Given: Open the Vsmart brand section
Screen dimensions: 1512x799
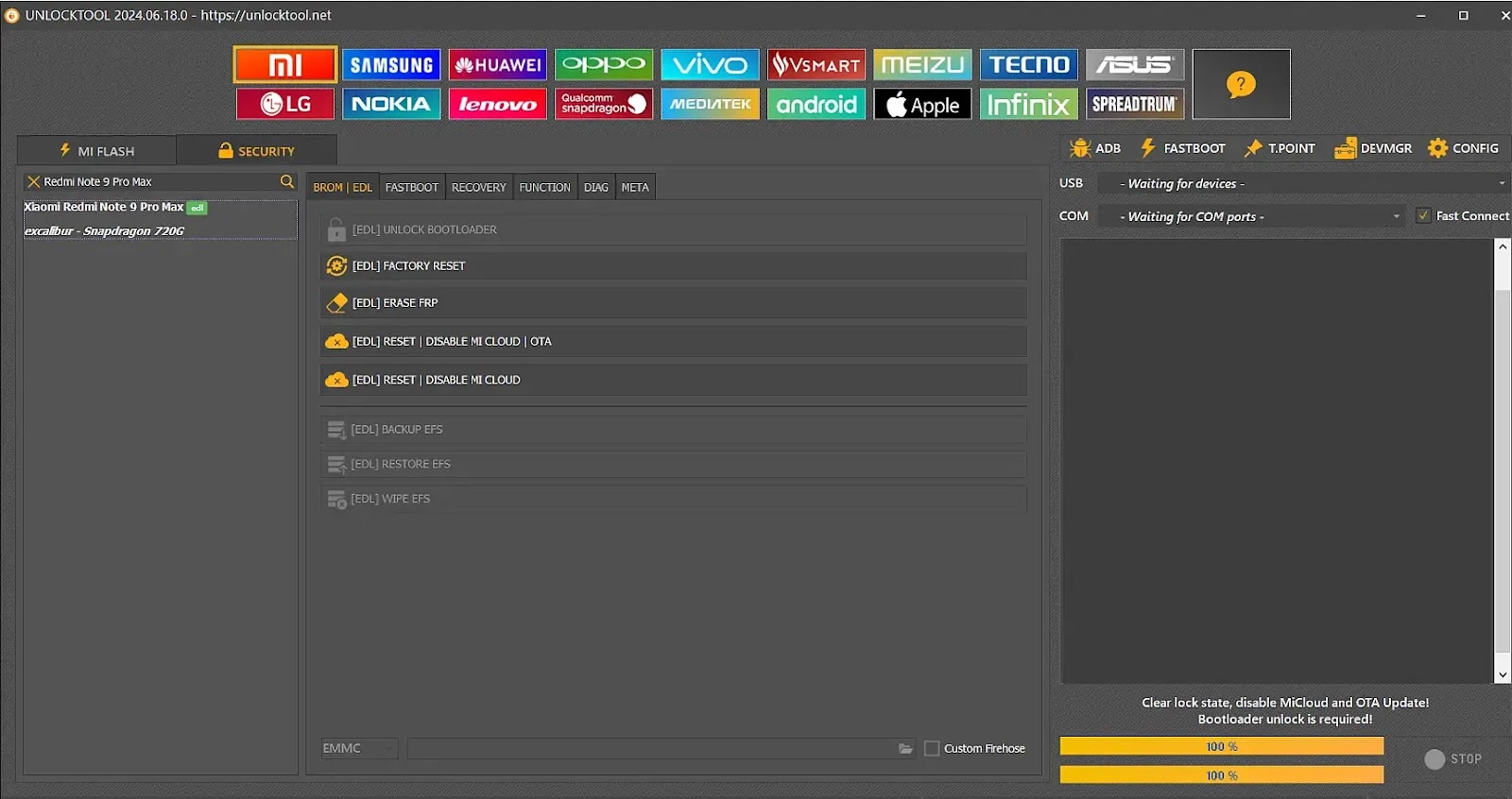Looking at the screenshot, I should click(x=816, y=64).
